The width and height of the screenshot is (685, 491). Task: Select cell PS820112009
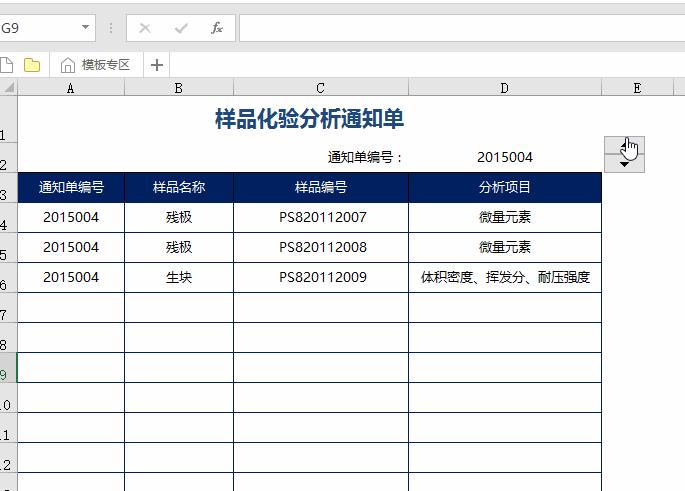(x=321, y=277)
